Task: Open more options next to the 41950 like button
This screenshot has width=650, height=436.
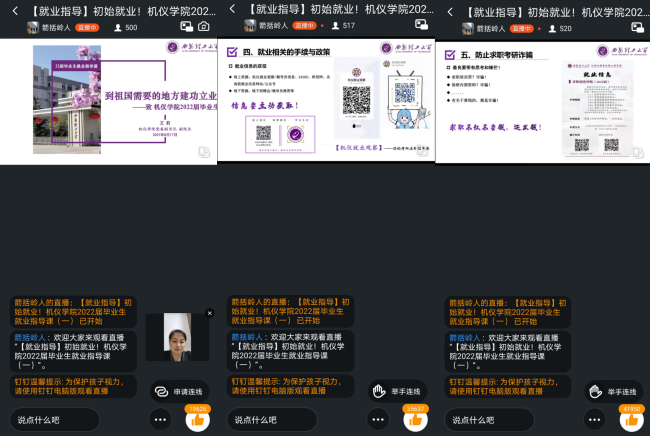Action: (594, 420)
